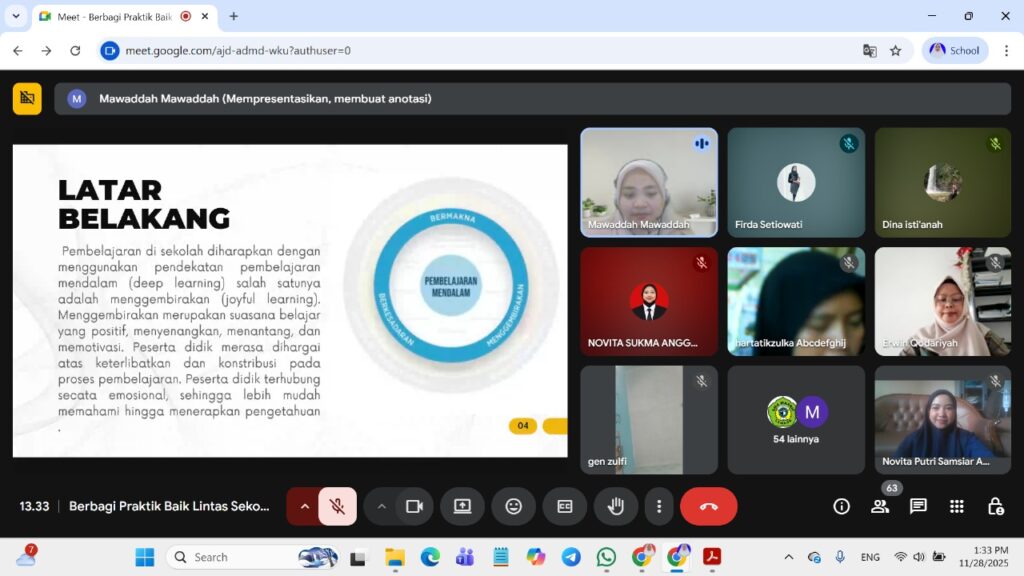
Task: Click the red leave call button
Action: tap(708, 506)
